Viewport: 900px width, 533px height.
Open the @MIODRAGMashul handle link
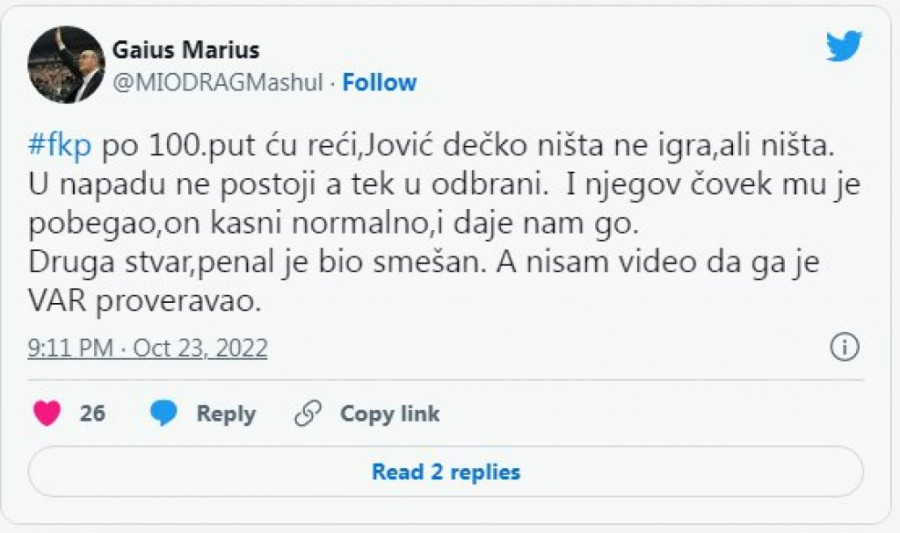point(218,83)
